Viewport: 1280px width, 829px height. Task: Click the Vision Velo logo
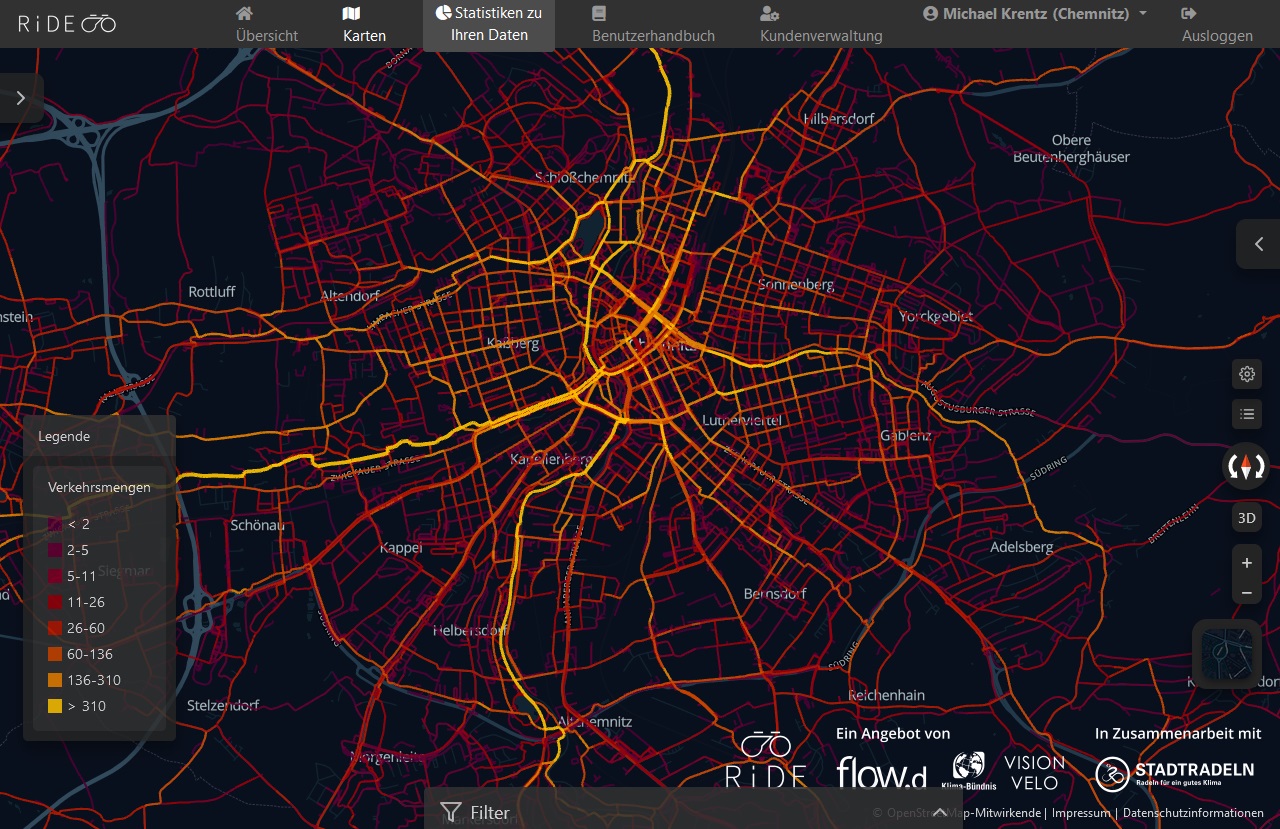pos(1034,772)
